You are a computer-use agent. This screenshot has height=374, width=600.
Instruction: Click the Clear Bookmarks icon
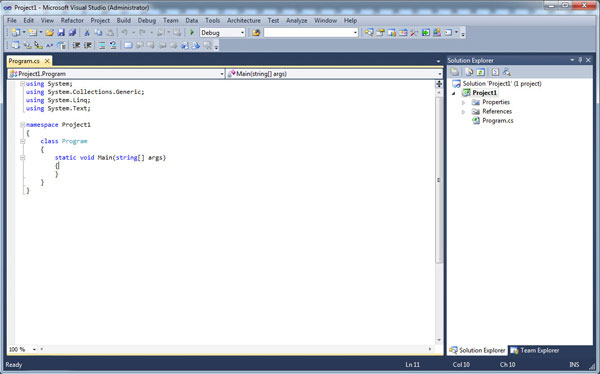[207, 45]
